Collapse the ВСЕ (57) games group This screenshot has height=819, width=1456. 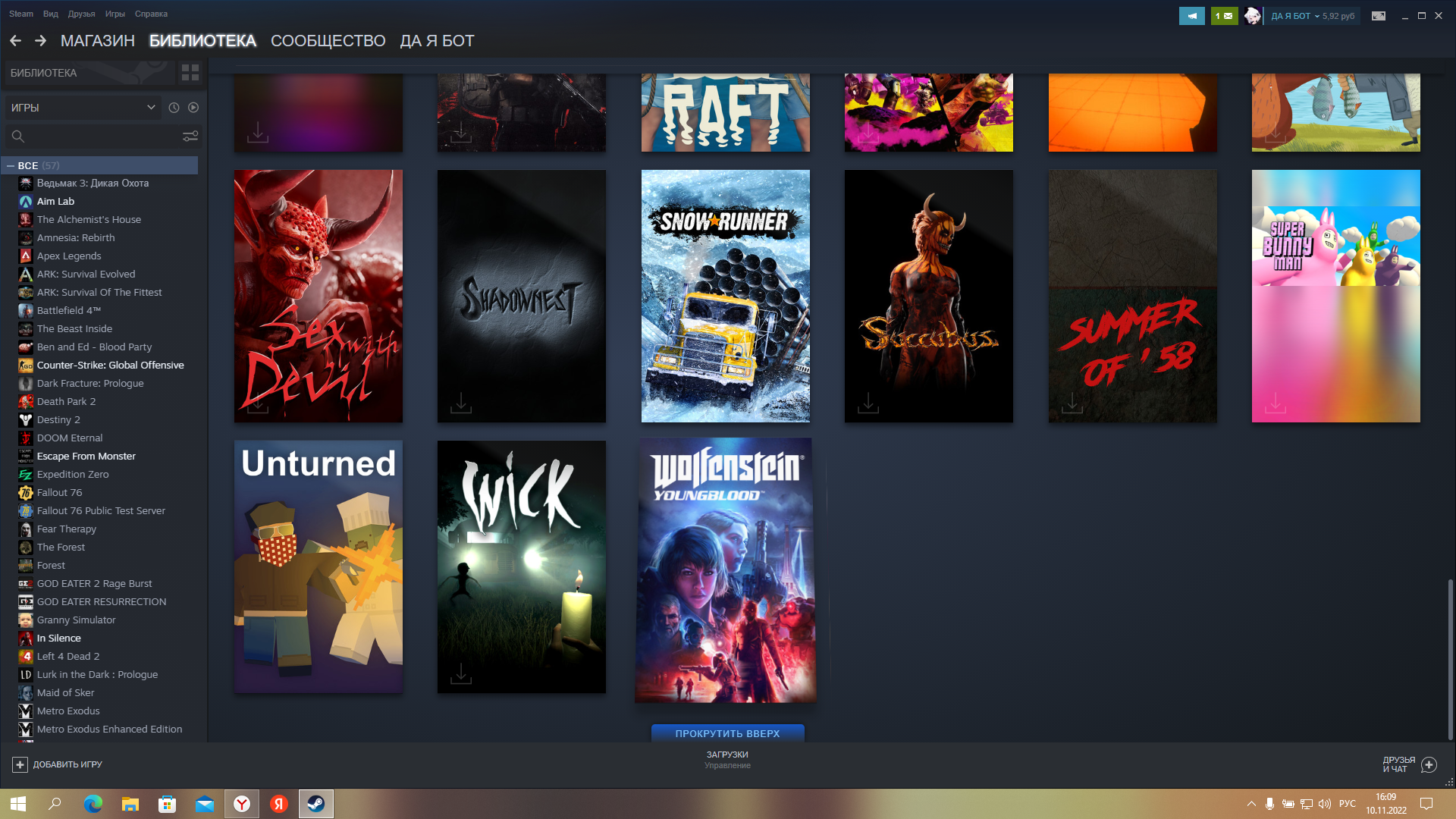11,165
